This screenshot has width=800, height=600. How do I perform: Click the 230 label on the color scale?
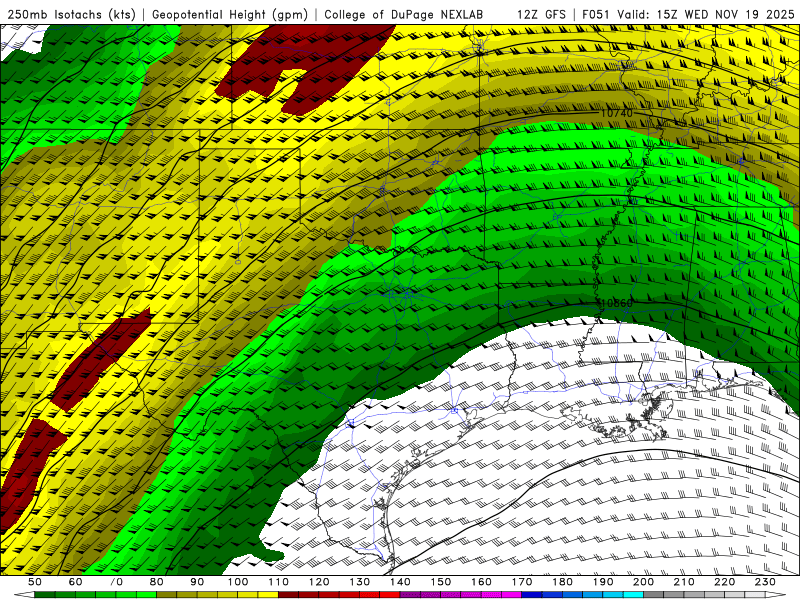point(765,582)
